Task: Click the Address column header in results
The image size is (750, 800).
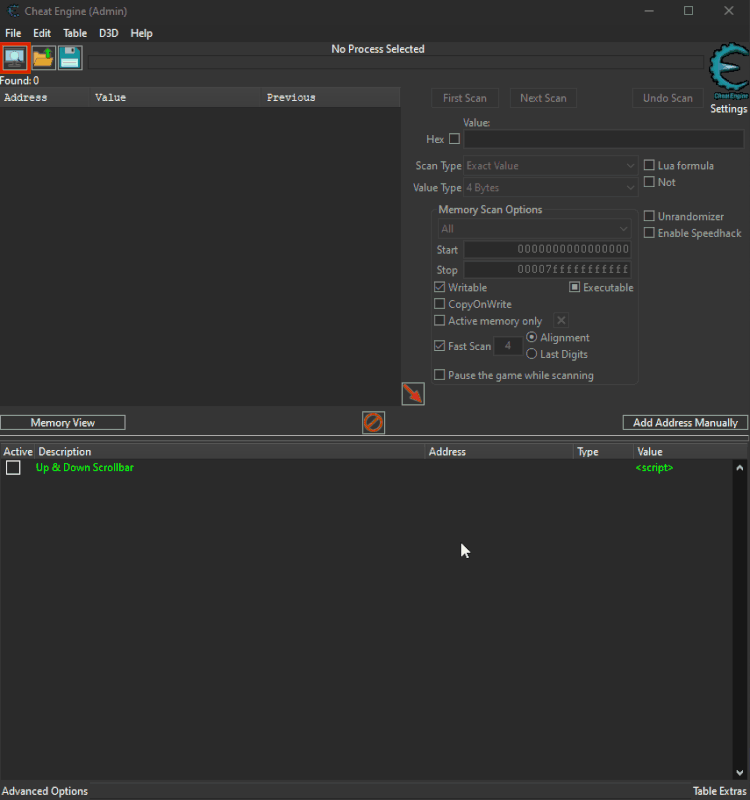Action: point(45,97)
